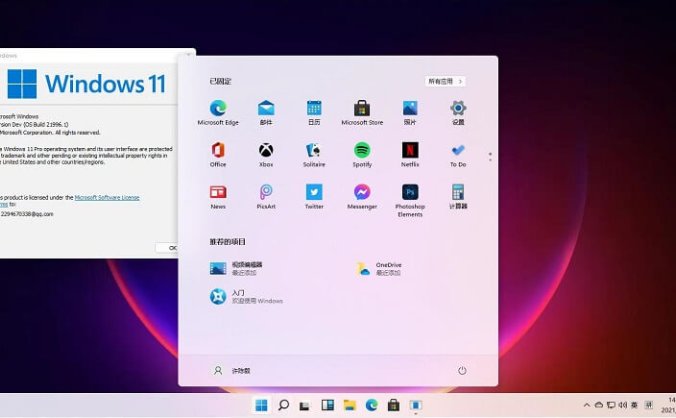This screenshot has height=418, width=676.
Task: Open the To Do app
Action: tap(458, 154)
